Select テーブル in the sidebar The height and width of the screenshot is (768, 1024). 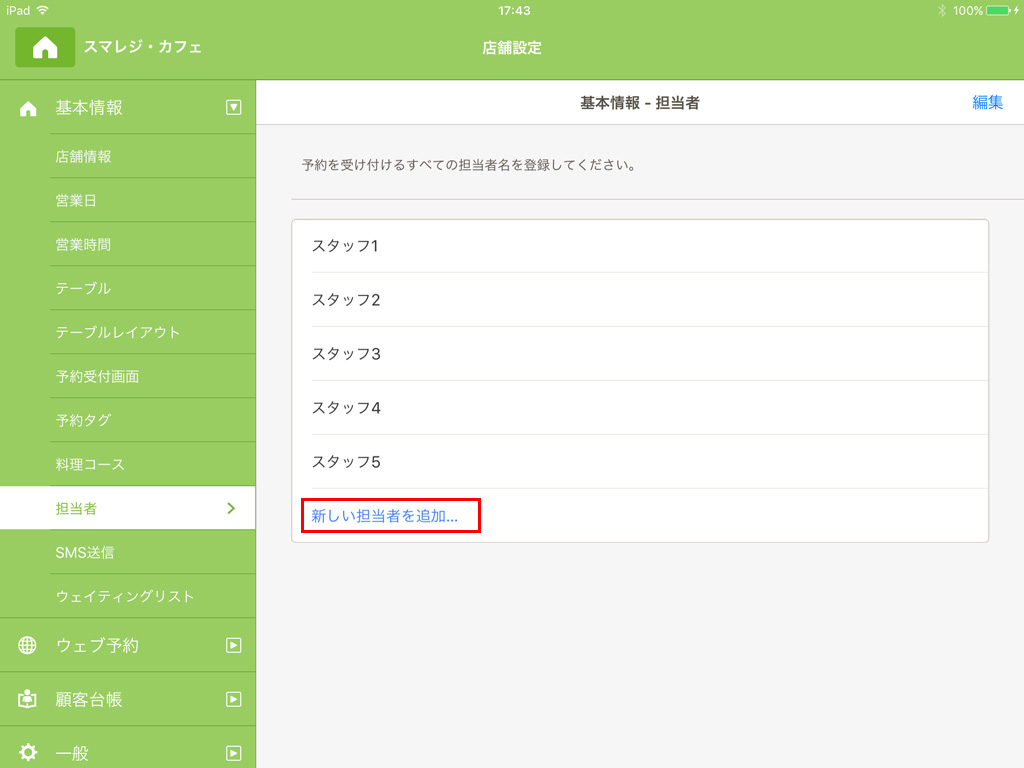[x=153, y=288]
